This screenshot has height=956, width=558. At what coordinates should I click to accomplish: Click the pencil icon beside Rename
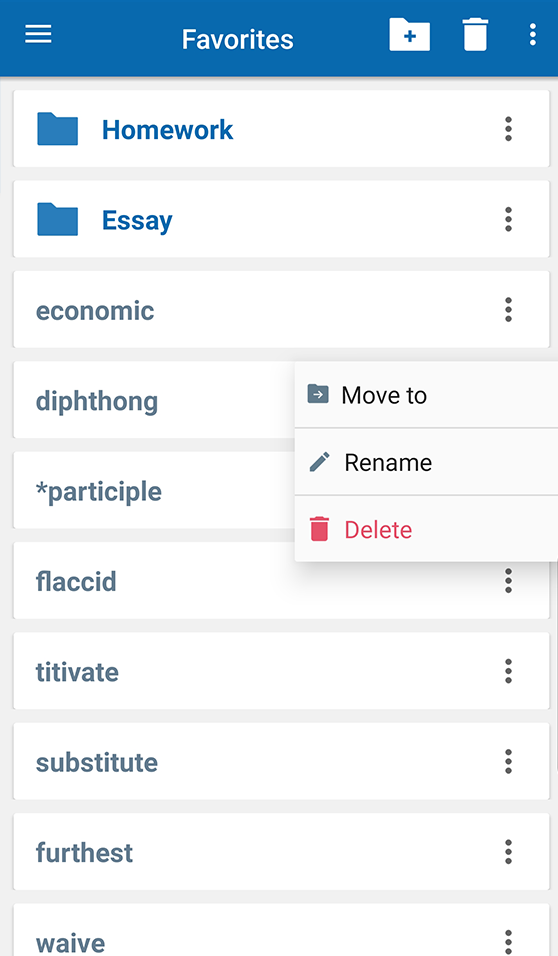319,462
